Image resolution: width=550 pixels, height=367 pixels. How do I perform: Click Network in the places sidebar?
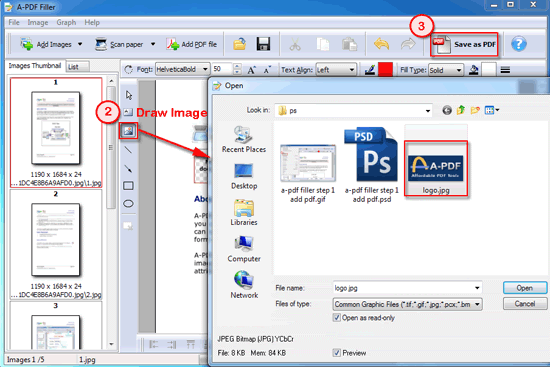click(x=244, y=285)
